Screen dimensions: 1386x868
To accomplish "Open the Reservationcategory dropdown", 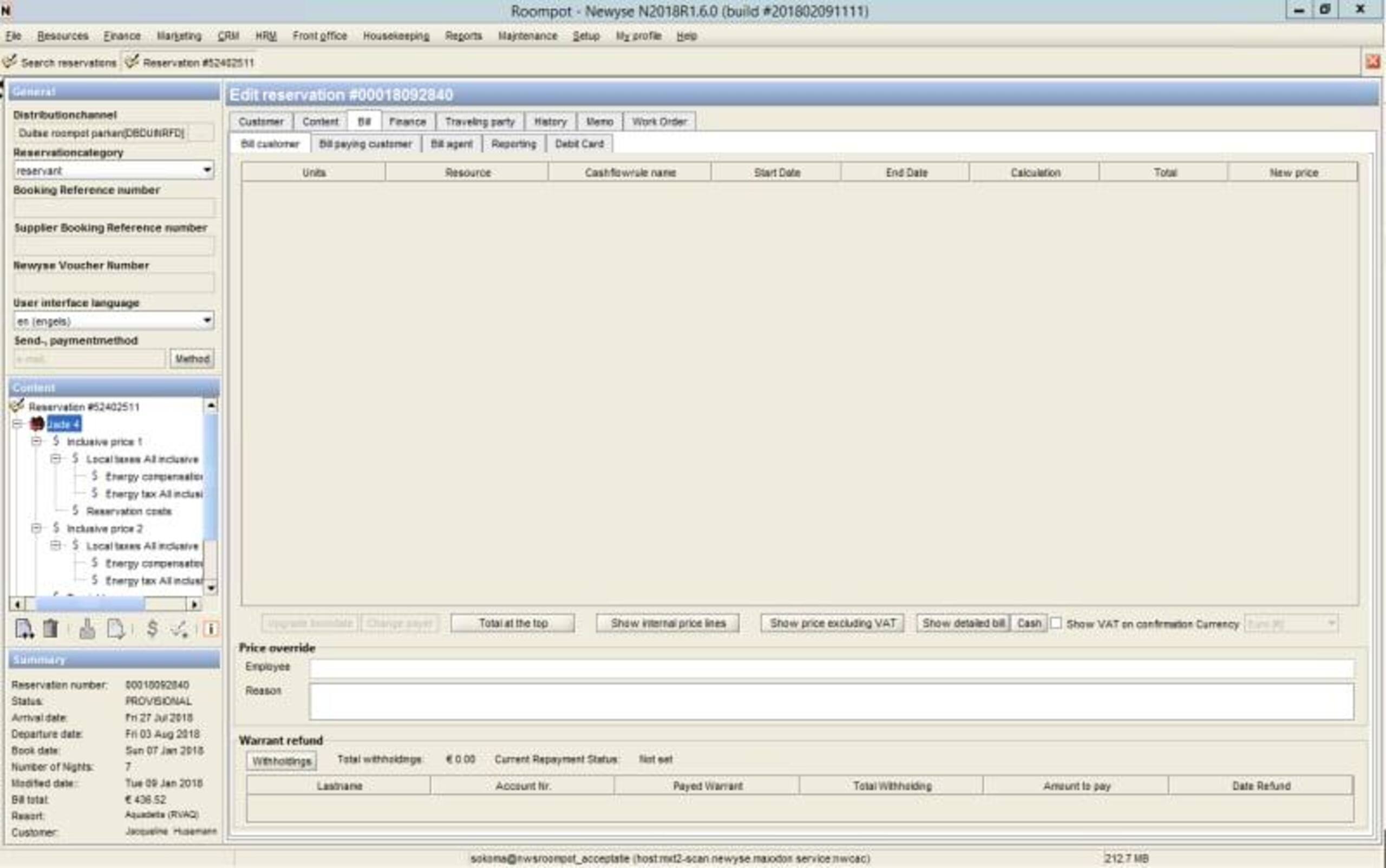I will click(207, 170).
